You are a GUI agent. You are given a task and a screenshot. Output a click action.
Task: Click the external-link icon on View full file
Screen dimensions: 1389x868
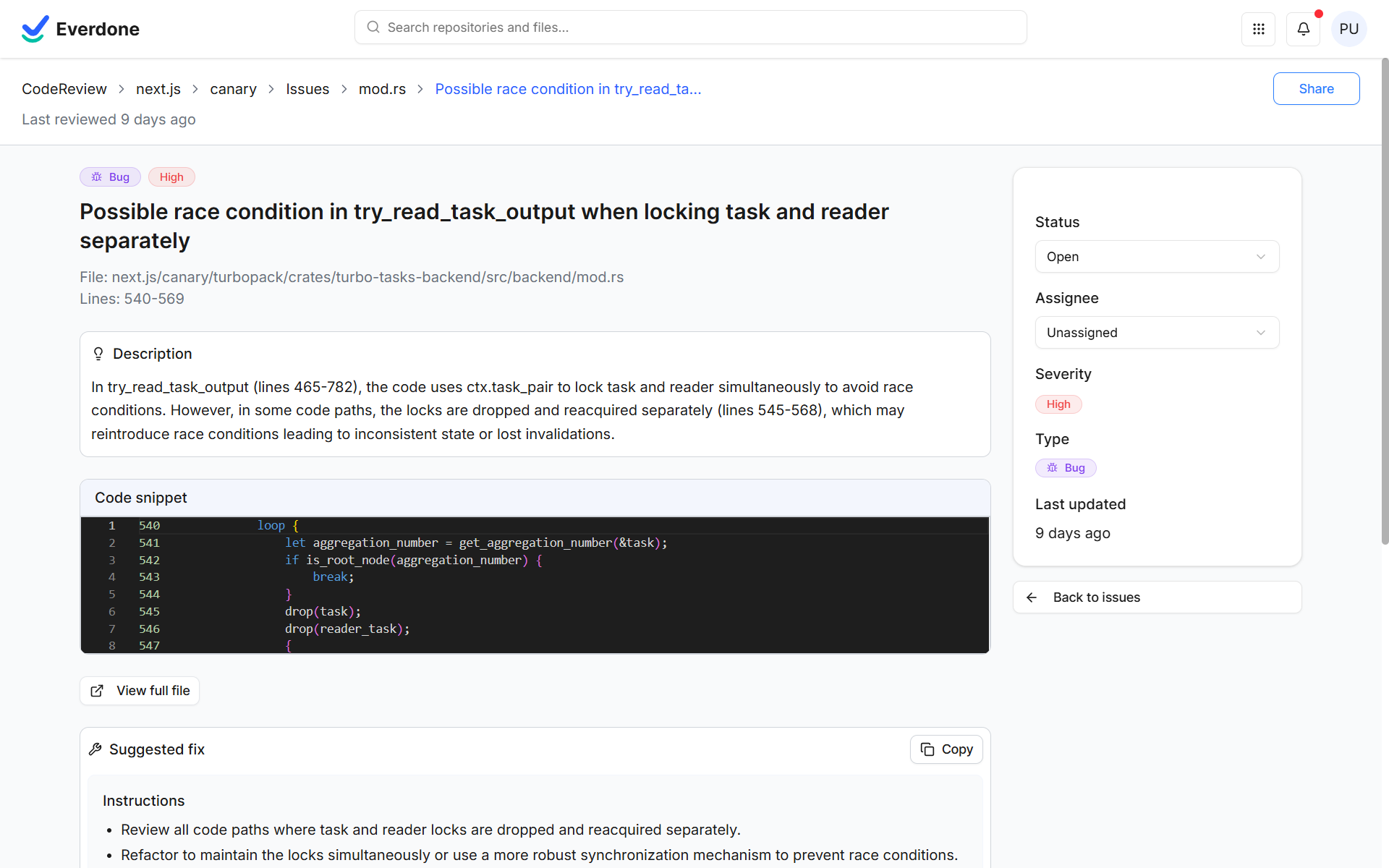(97, 691)
